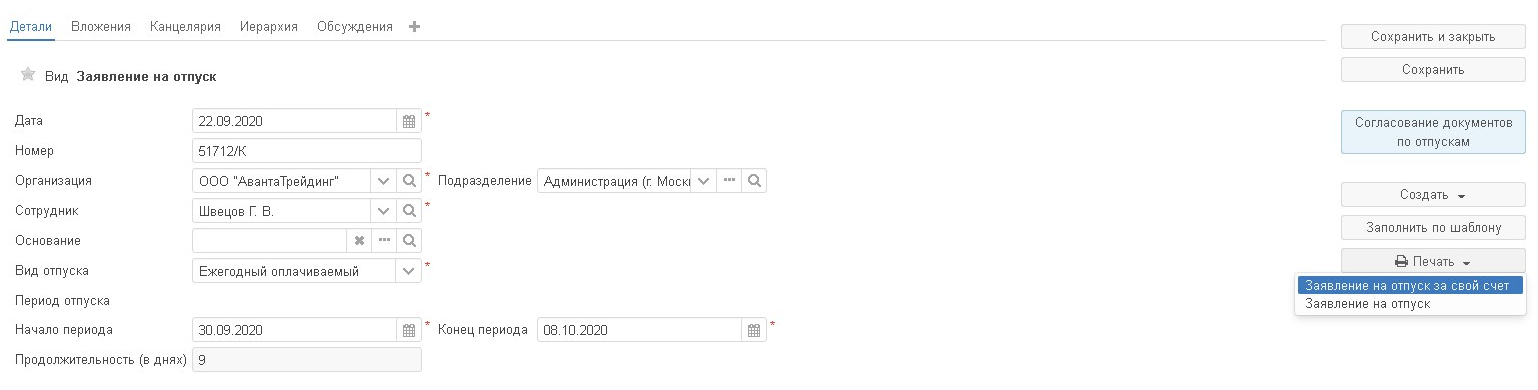The image size is (1538, 390).
Task: Click Заполнить по шаблону button
Action: point(1432,227)
